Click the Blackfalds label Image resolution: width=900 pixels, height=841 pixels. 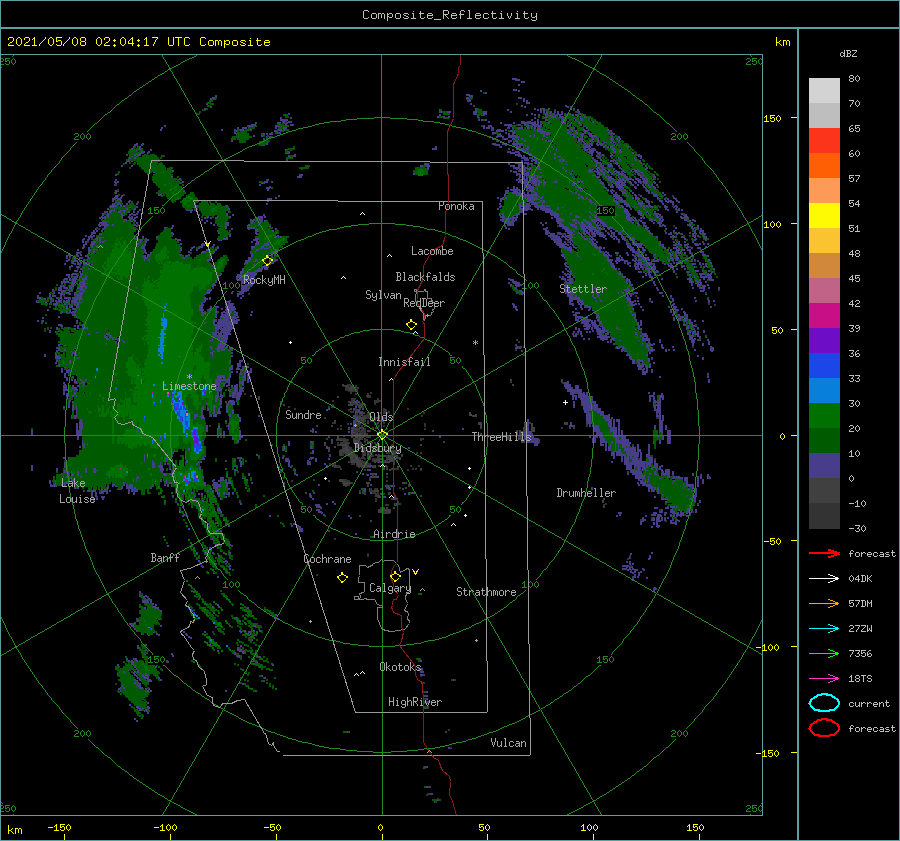(x=425, y=277)
